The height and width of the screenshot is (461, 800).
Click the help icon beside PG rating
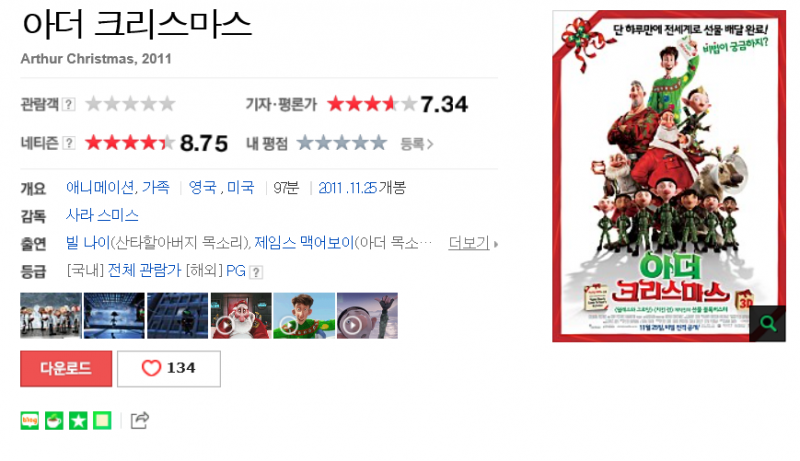(256, 272)
